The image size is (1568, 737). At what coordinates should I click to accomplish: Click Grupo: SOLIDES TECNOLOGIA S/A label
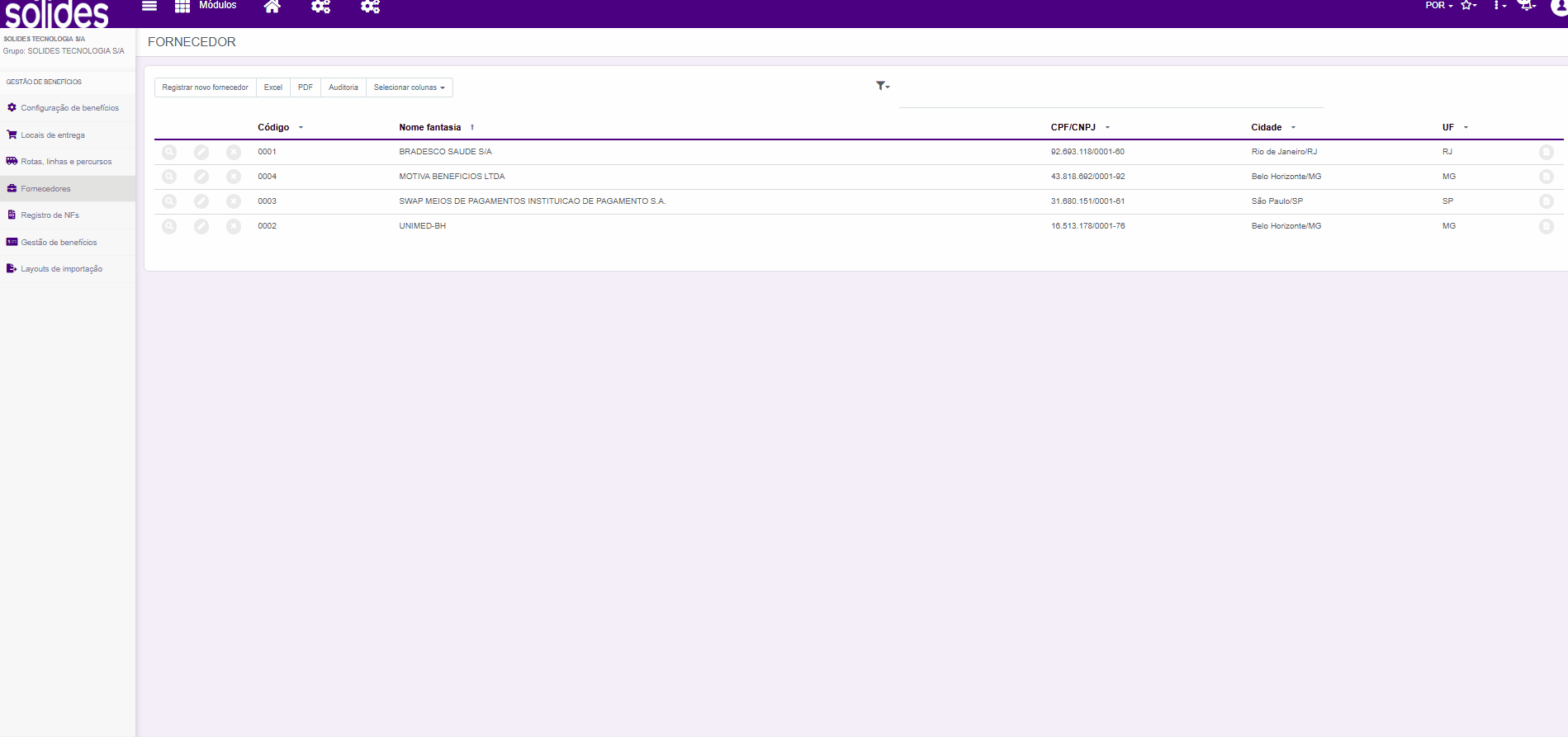click(x=64, y=51)
